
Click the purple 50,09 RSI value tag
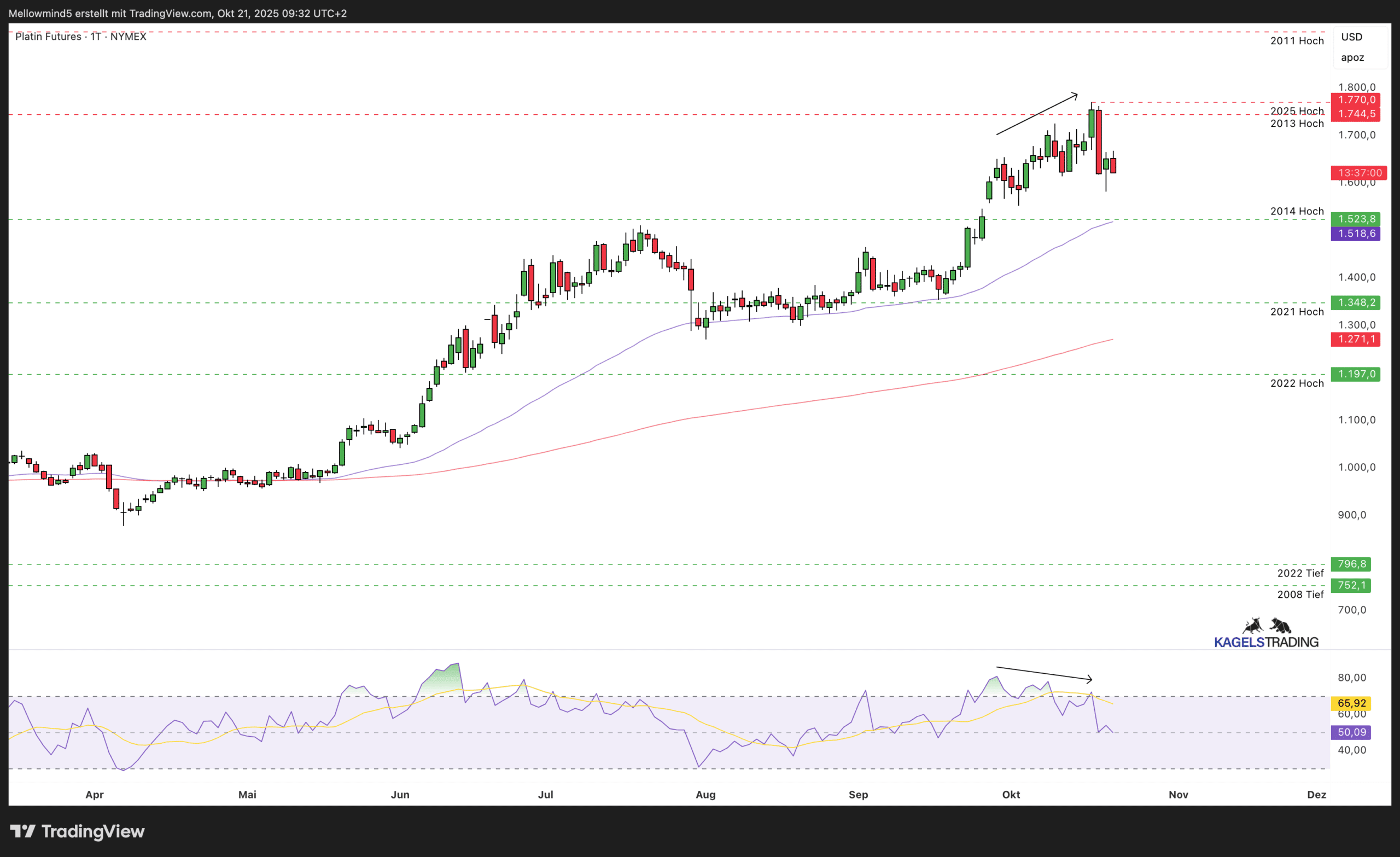tap(1351, 732)
